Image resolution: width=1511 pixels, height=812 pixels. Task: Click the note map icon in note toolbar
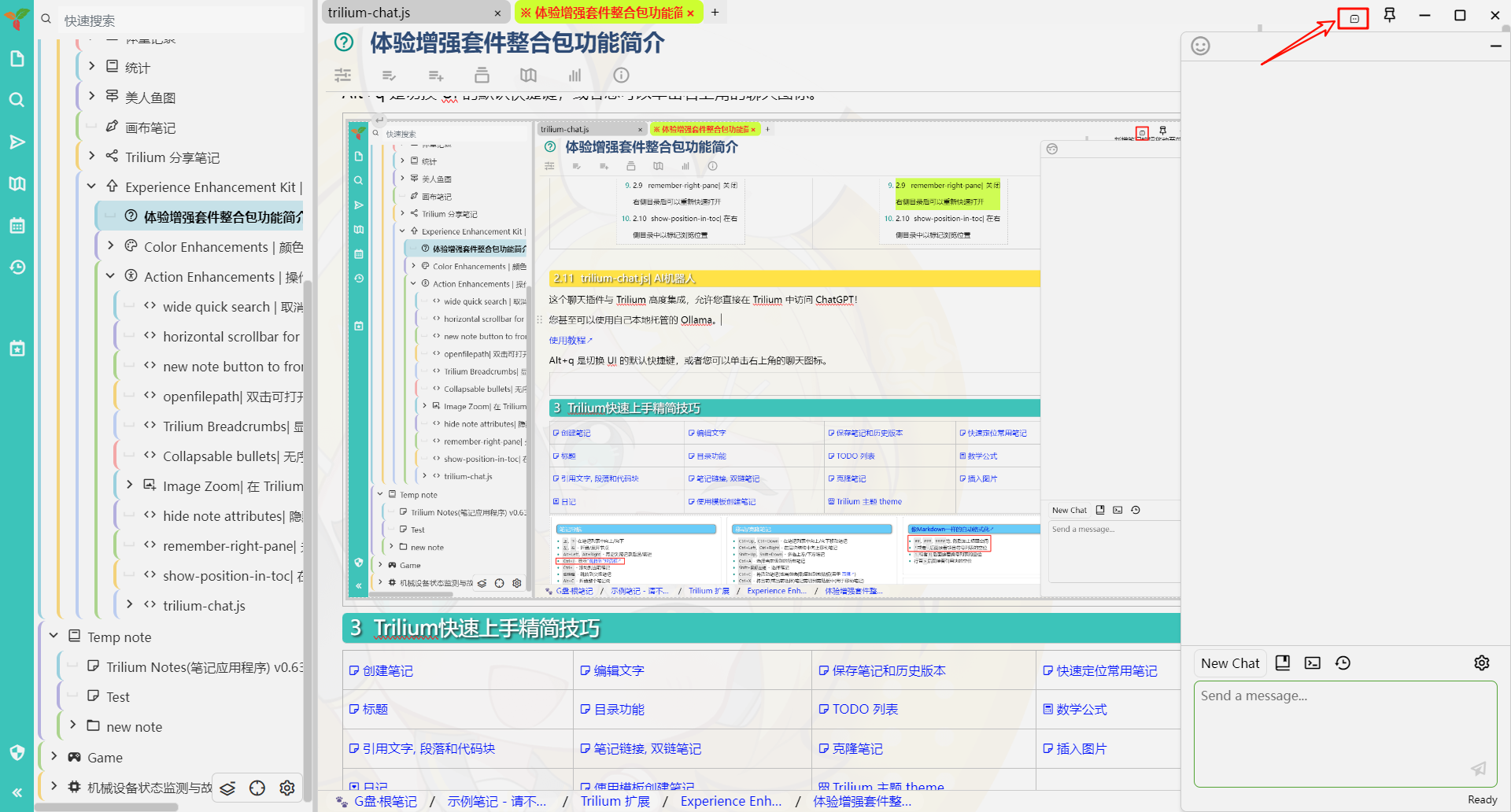click(x=528, y=76)
